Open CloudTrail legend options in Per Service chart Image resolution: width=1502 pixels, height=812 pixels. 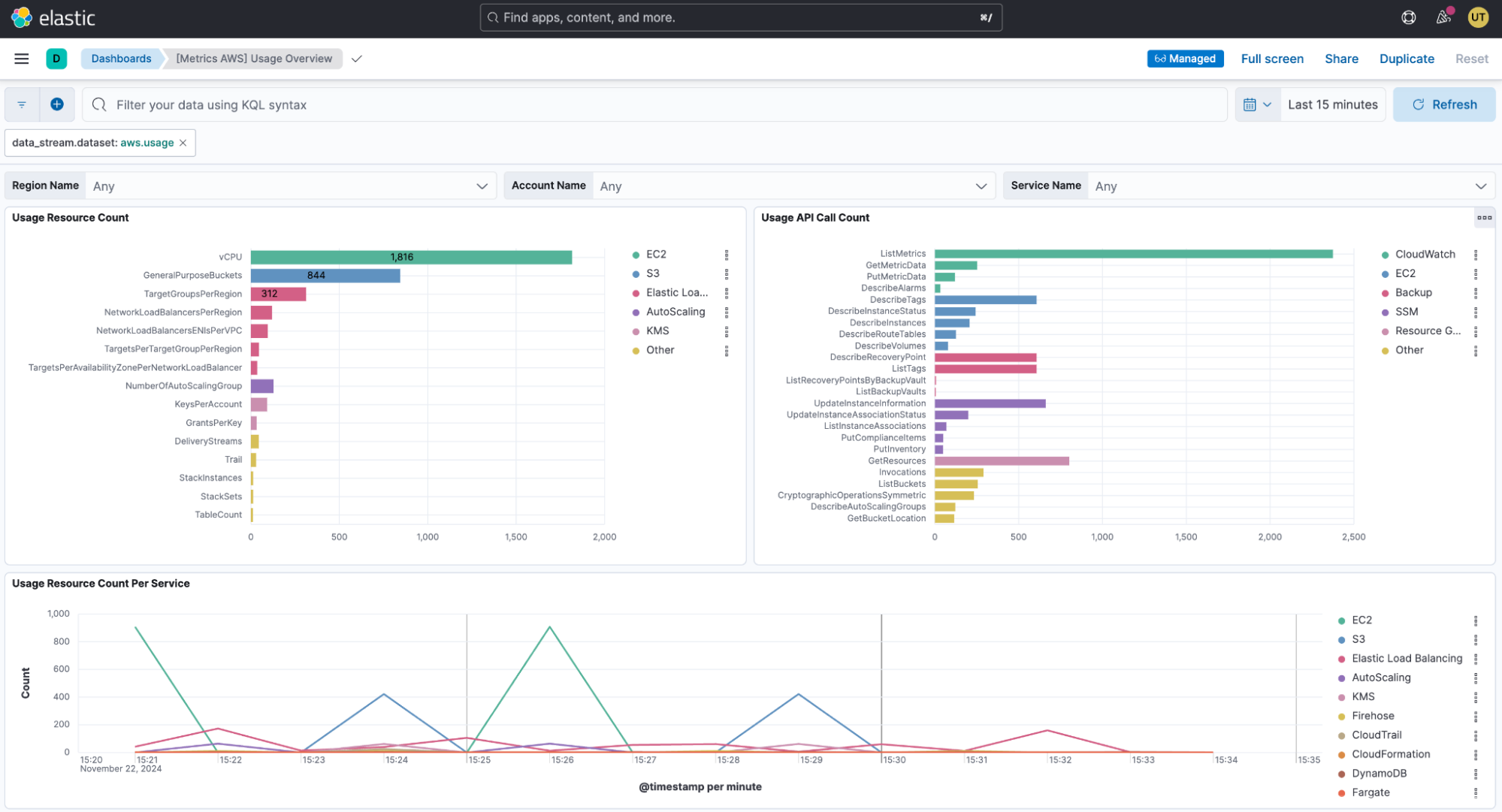click(x=1476, y=735)
